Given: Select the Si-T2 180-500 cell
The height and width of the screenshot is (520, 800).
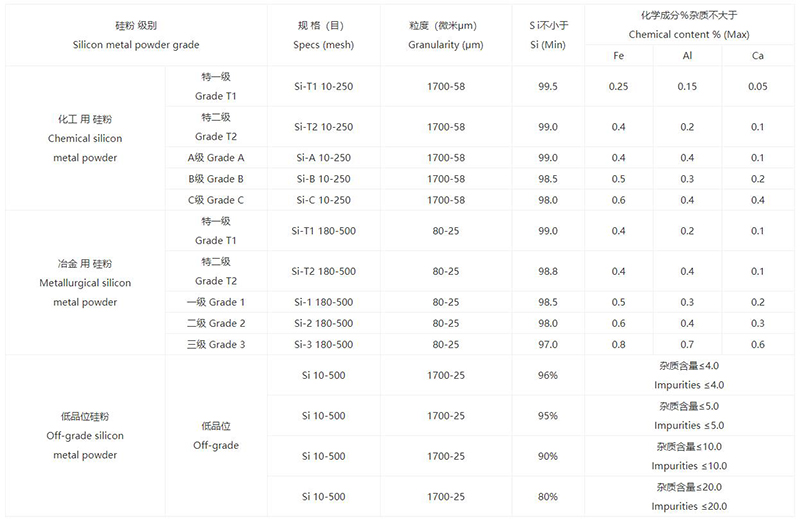Looking at the screenshot, I should point(323,272).
